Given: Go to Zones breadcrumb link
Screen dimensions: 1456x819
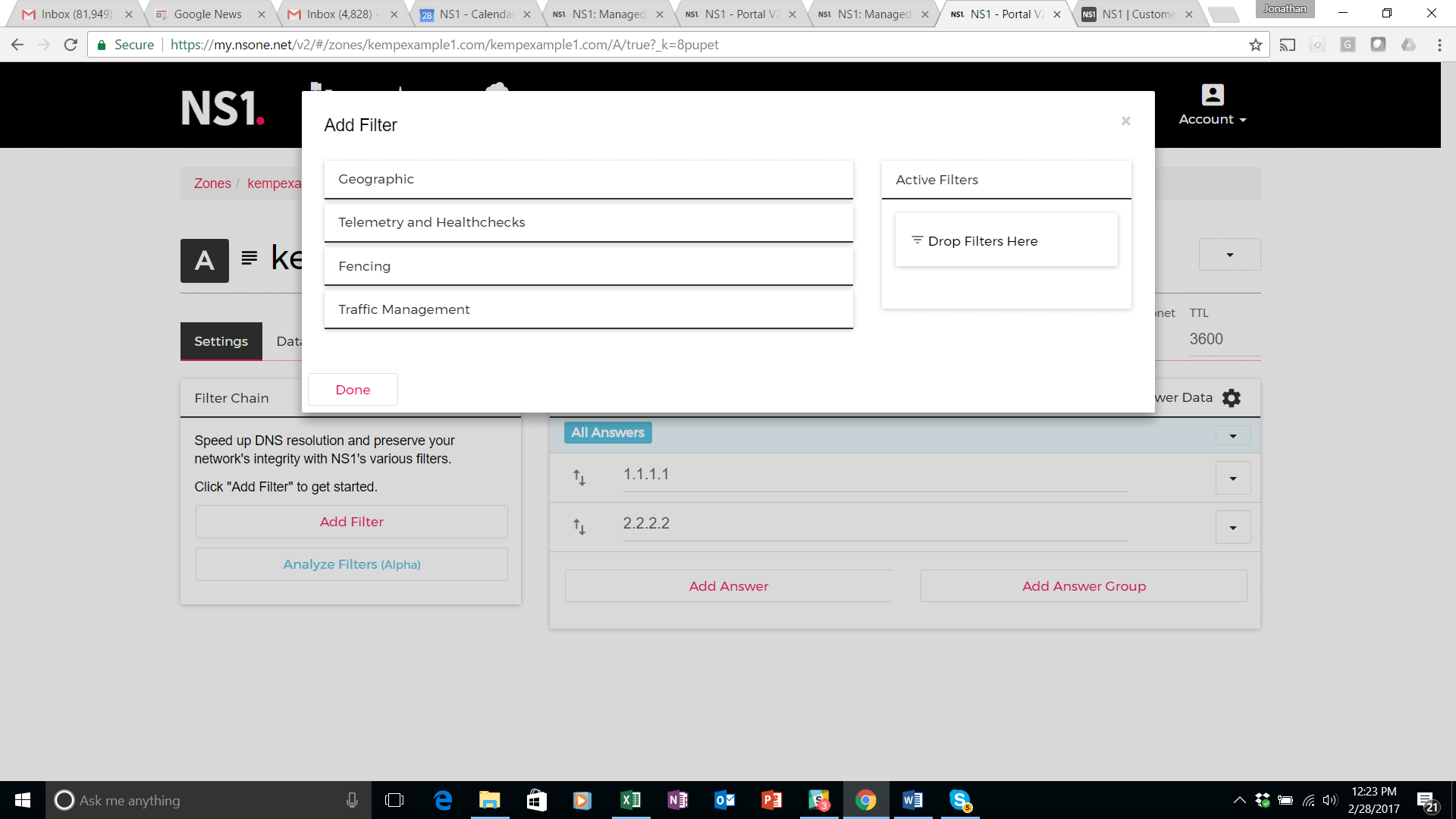Looking at the screenshot, I should [212, 184].
